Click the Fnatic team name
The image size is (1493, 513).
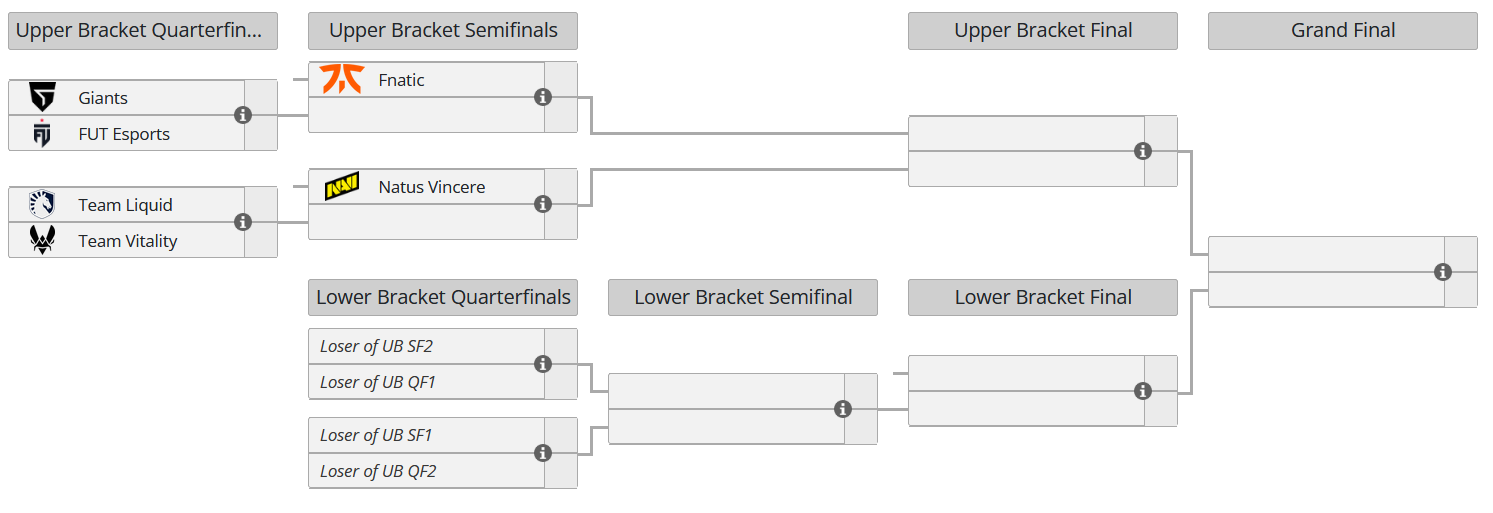pyautogui.click(x=401, y=80)
